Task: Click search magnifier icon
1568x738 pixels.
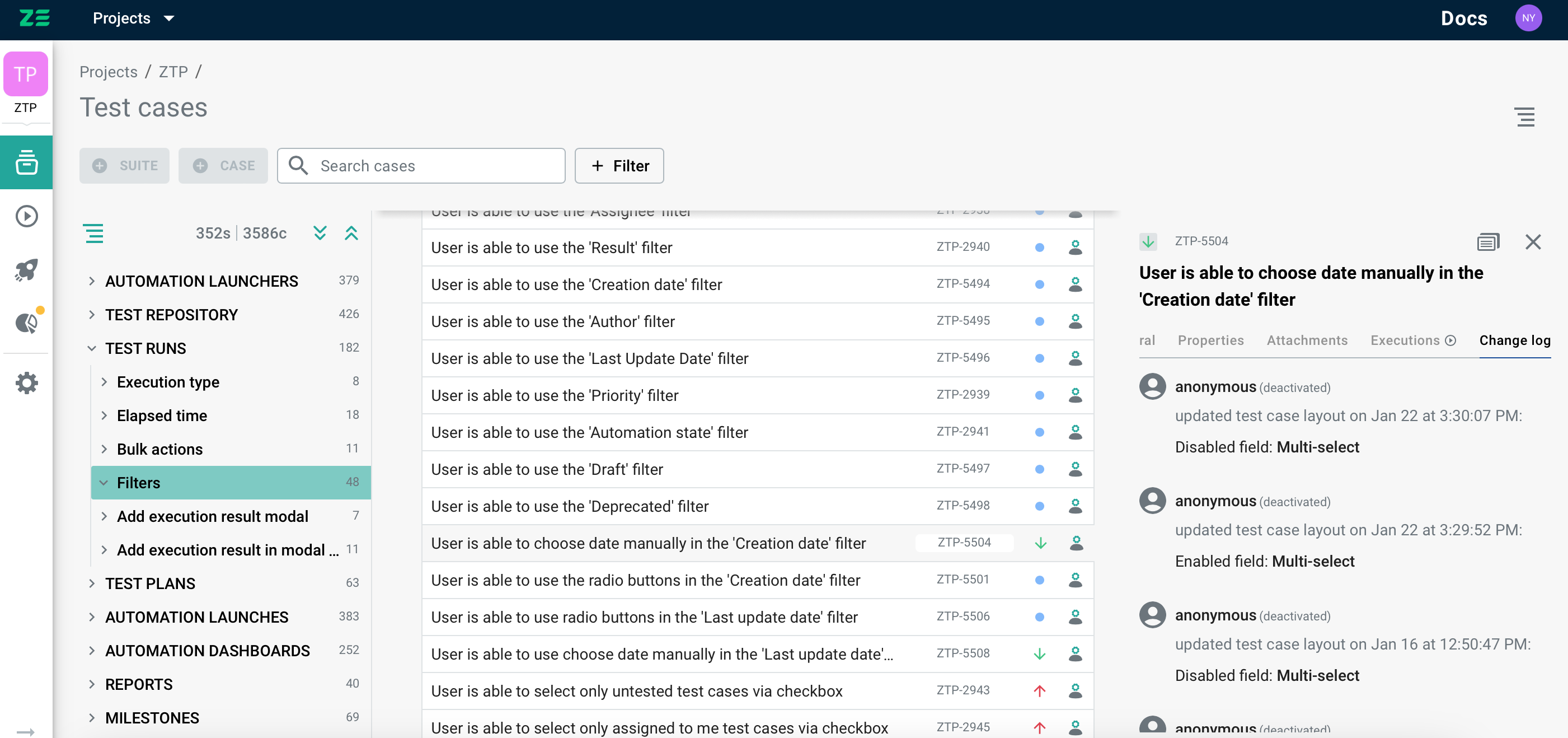Action: [x=298, y=166]
